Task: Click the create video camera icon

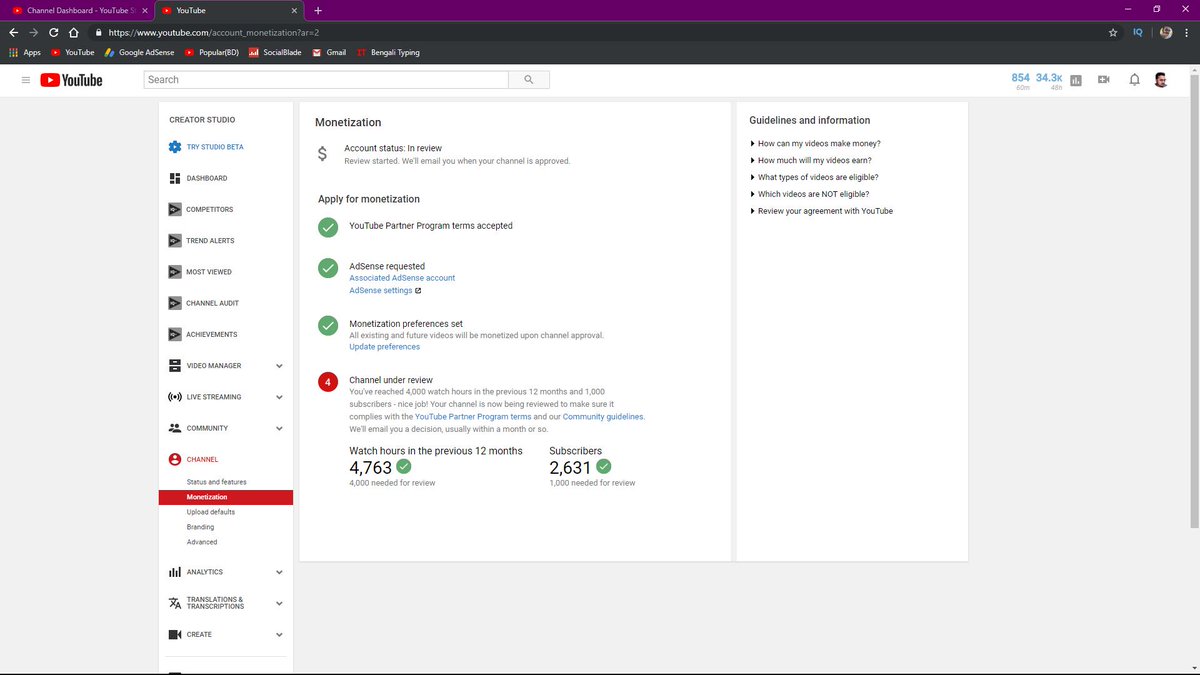Action: click(1104, 80)
